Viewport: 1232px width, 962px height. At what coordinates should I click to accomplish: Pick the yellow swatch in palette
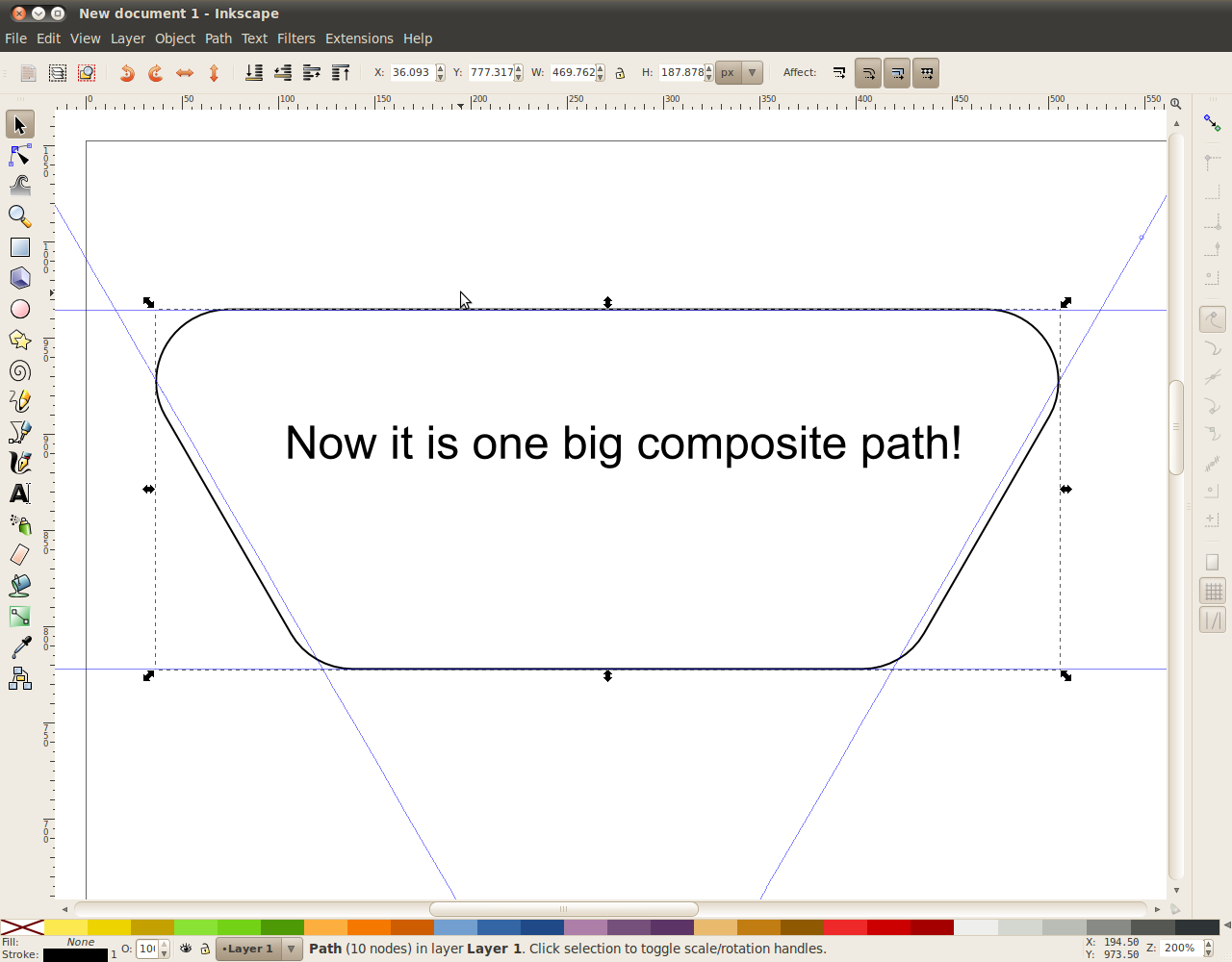coord(65,927)
